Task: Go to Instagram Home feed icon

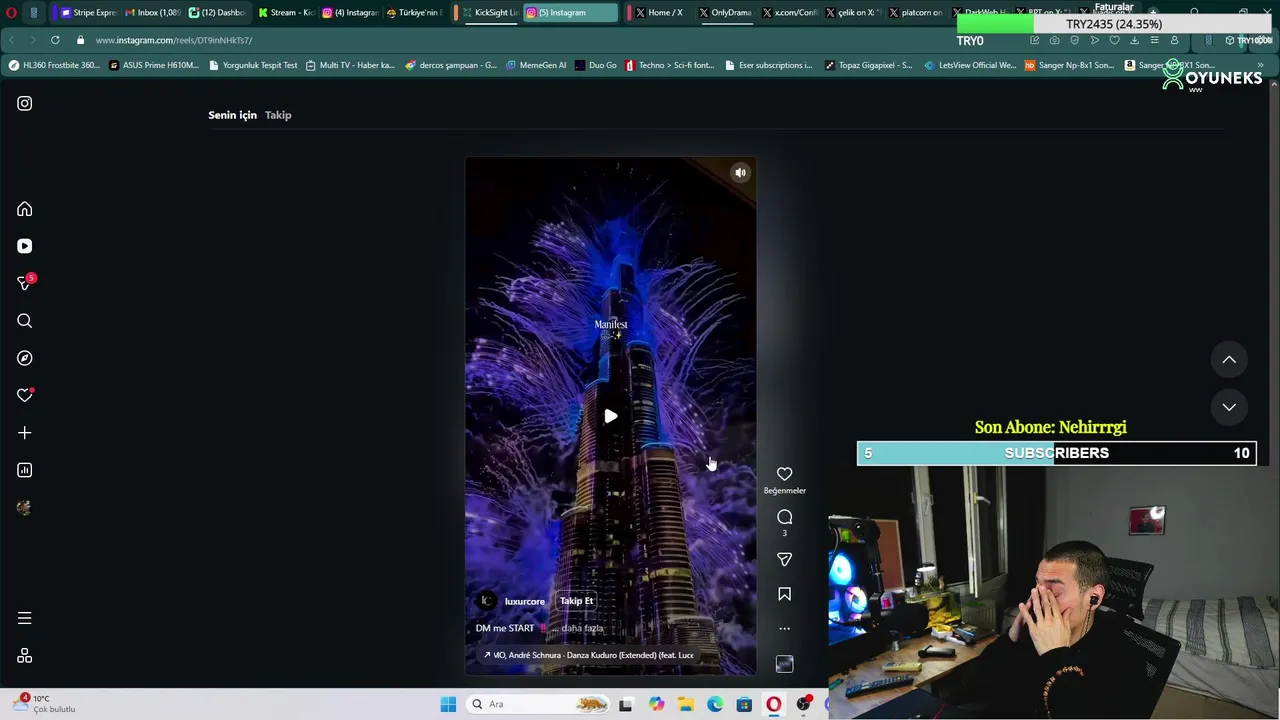Action: click(x=25, y=209)
